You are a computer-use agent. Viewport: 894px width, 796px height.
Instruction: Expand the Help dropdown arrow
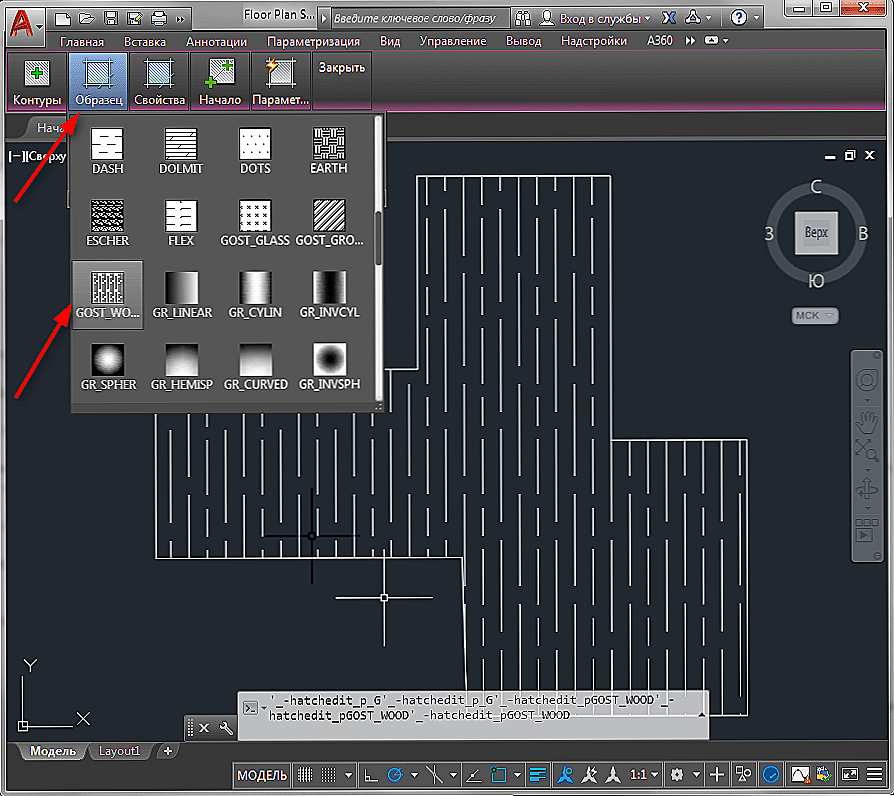coord(757,18)
